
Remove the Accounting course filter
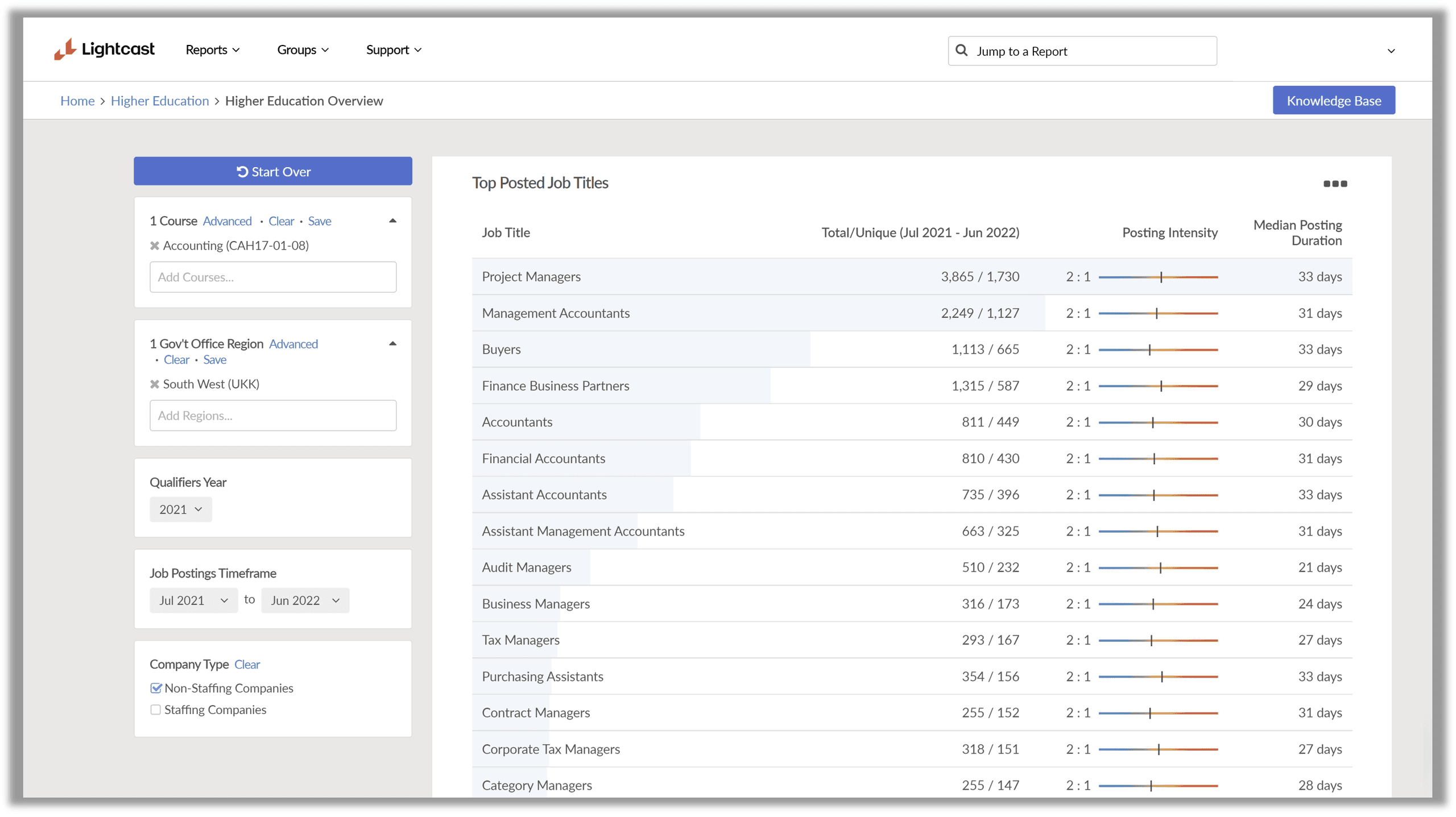click(x=154, y=246)
